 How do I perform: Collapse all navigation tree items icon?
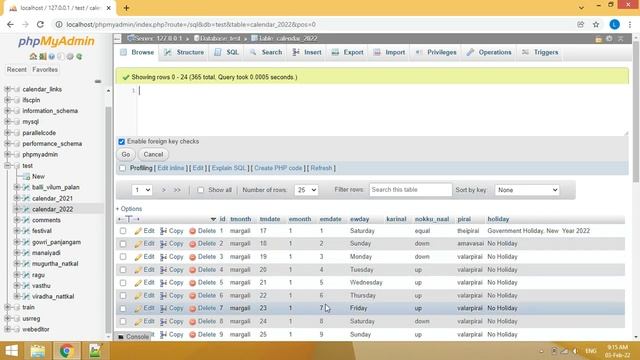pyautogui.click(x=98, y=81)
